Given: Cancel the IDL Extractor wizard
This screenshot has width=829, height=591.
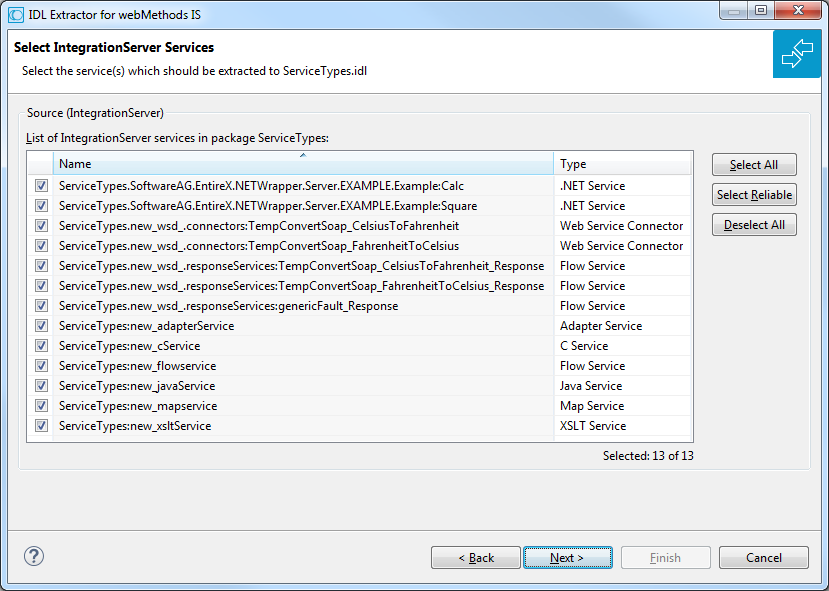Looking at the screenshot, I should pos(763,558).
